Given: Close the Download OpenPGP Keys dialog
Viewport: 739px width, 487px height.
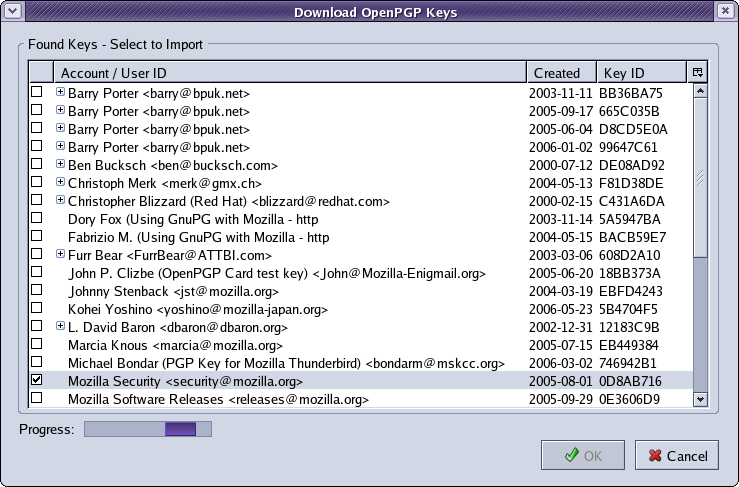Looking at the screenshot, I should coord(725,10).
